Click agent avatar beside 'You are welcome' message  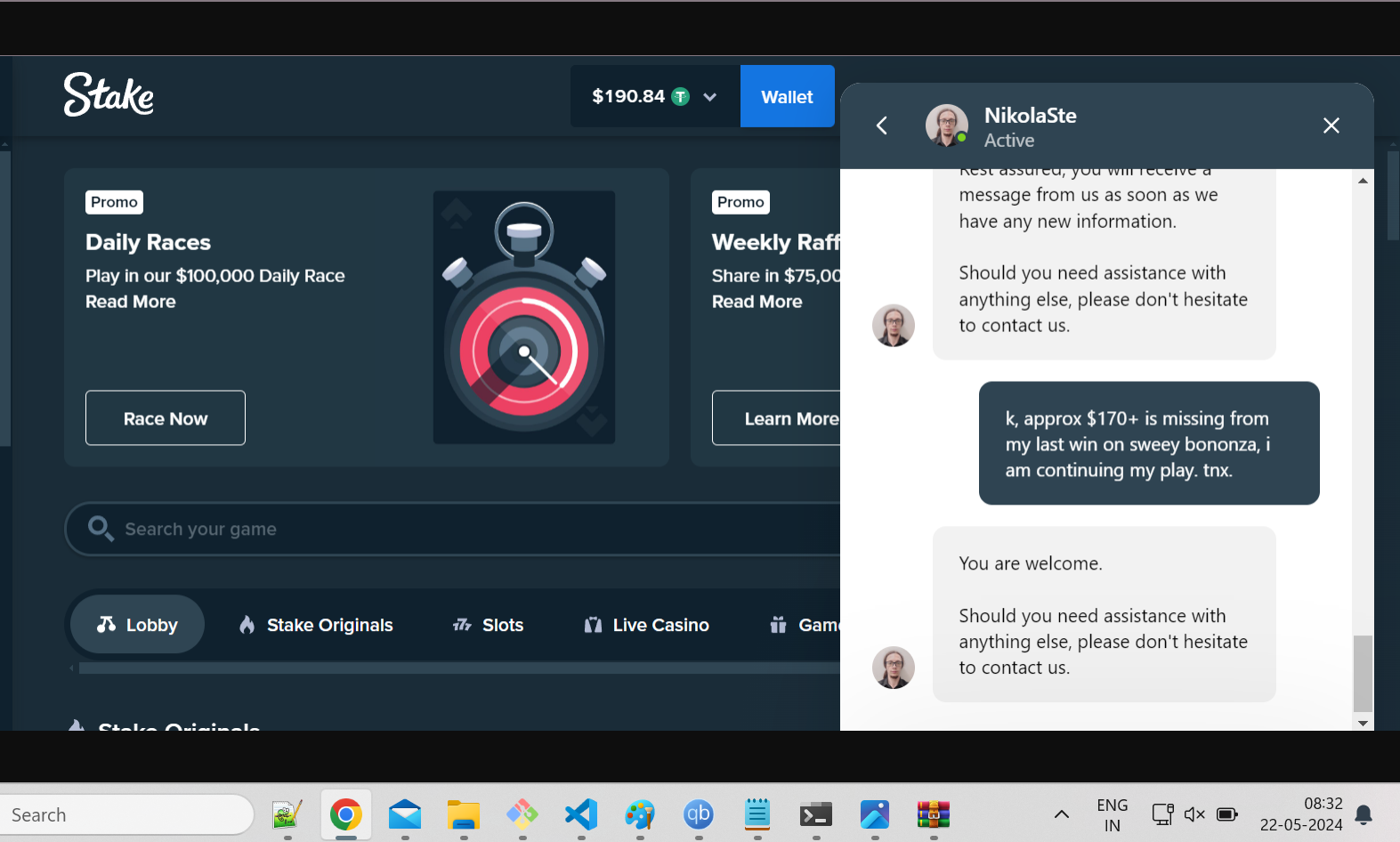click(894, 668)
